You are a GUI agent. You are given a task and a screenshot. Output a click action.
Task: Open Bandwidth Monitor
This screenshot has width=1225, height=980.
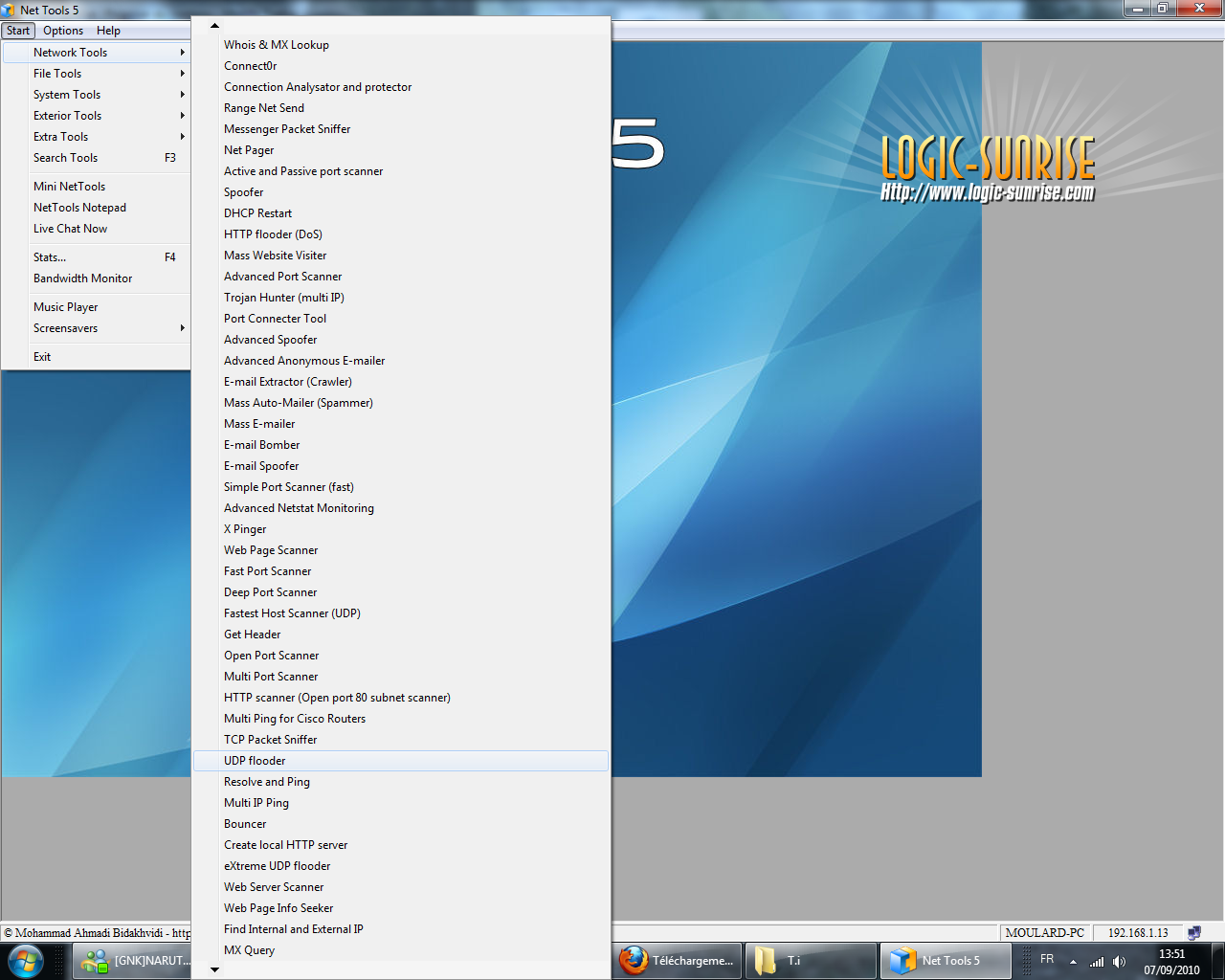coord(96,278)
